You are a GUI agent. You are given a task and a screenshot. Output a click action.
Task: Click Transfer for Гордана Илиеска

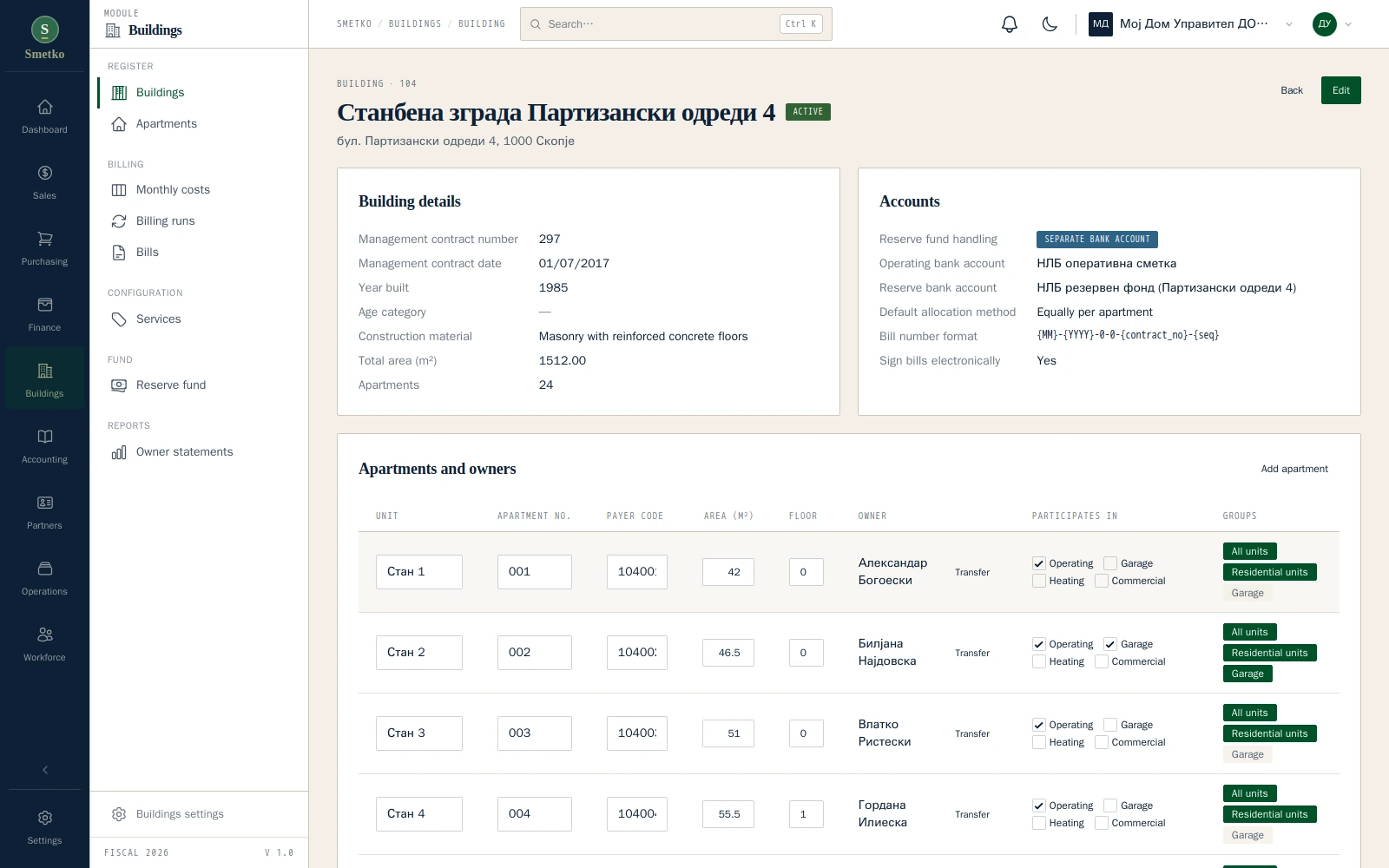[x=972, y=814]
